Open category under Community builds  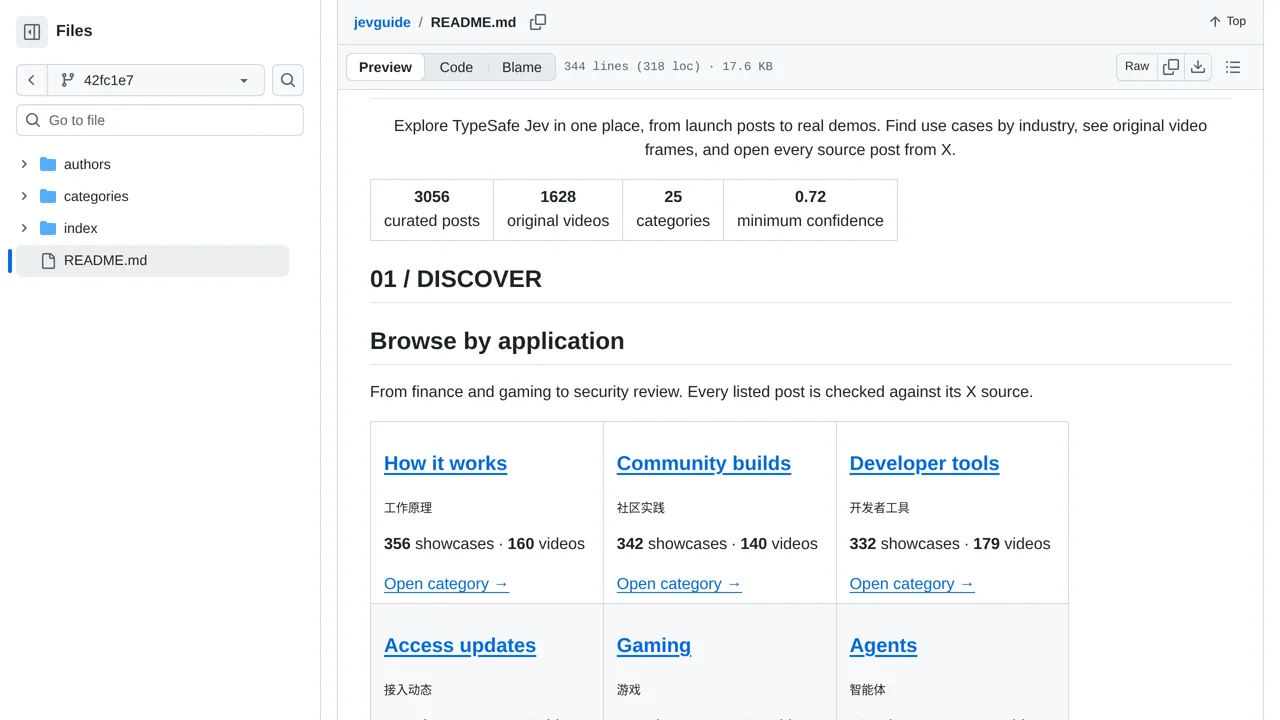(679, 584)
